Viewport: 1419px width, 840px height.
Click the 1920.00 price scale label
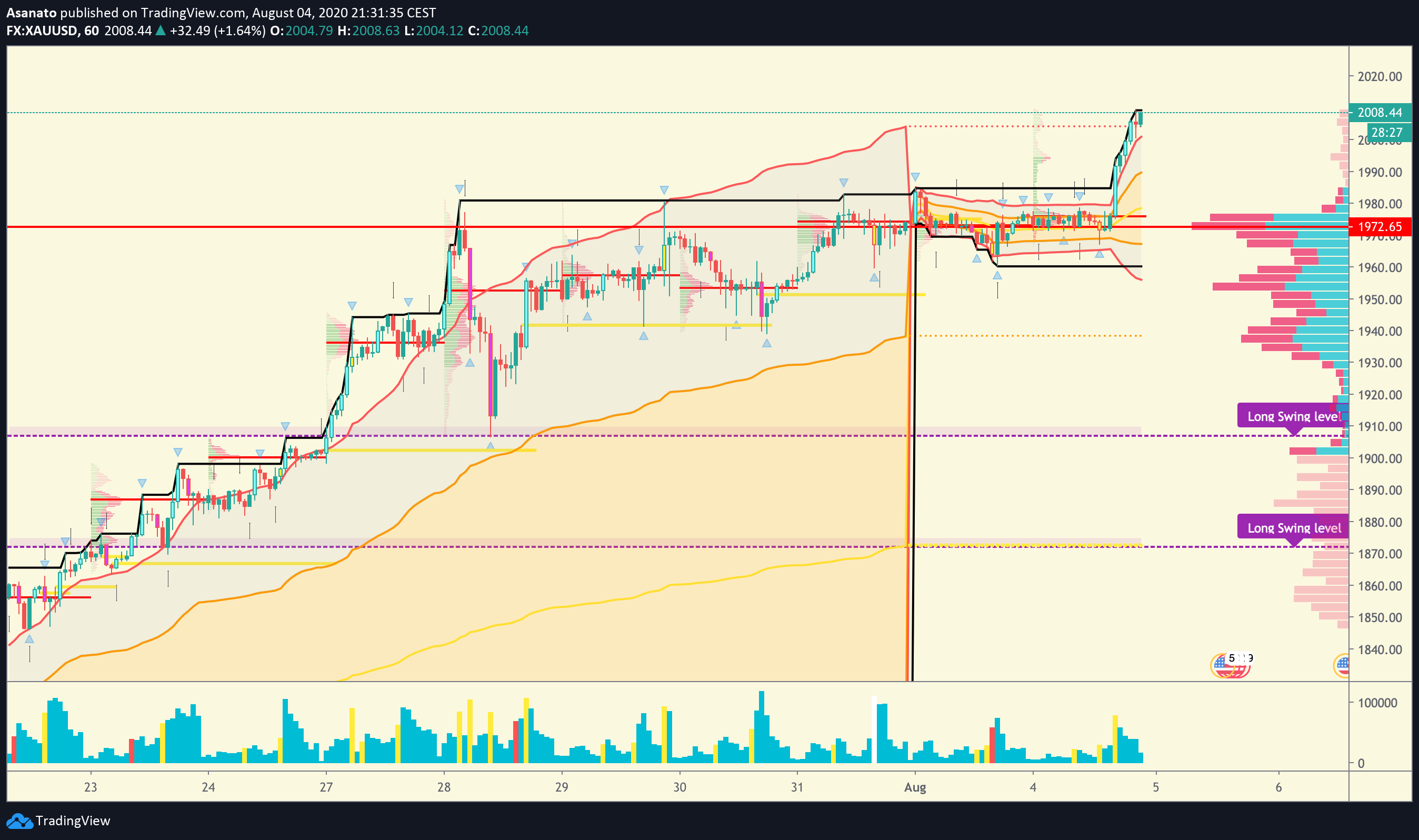1380,395
